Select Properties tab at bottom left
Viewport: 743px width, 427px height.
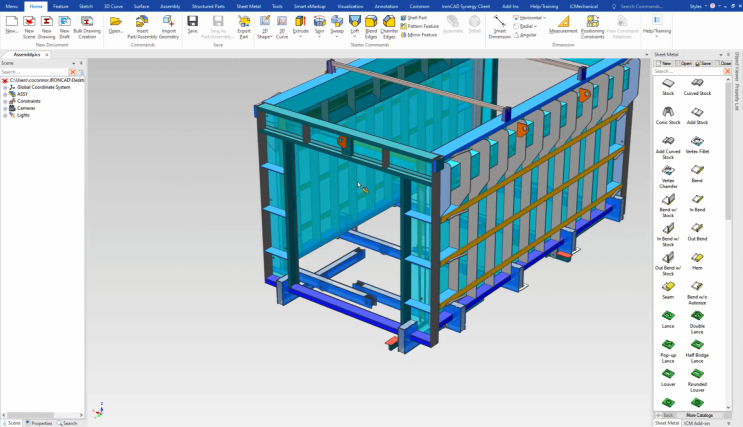click(x=39, y=423)
